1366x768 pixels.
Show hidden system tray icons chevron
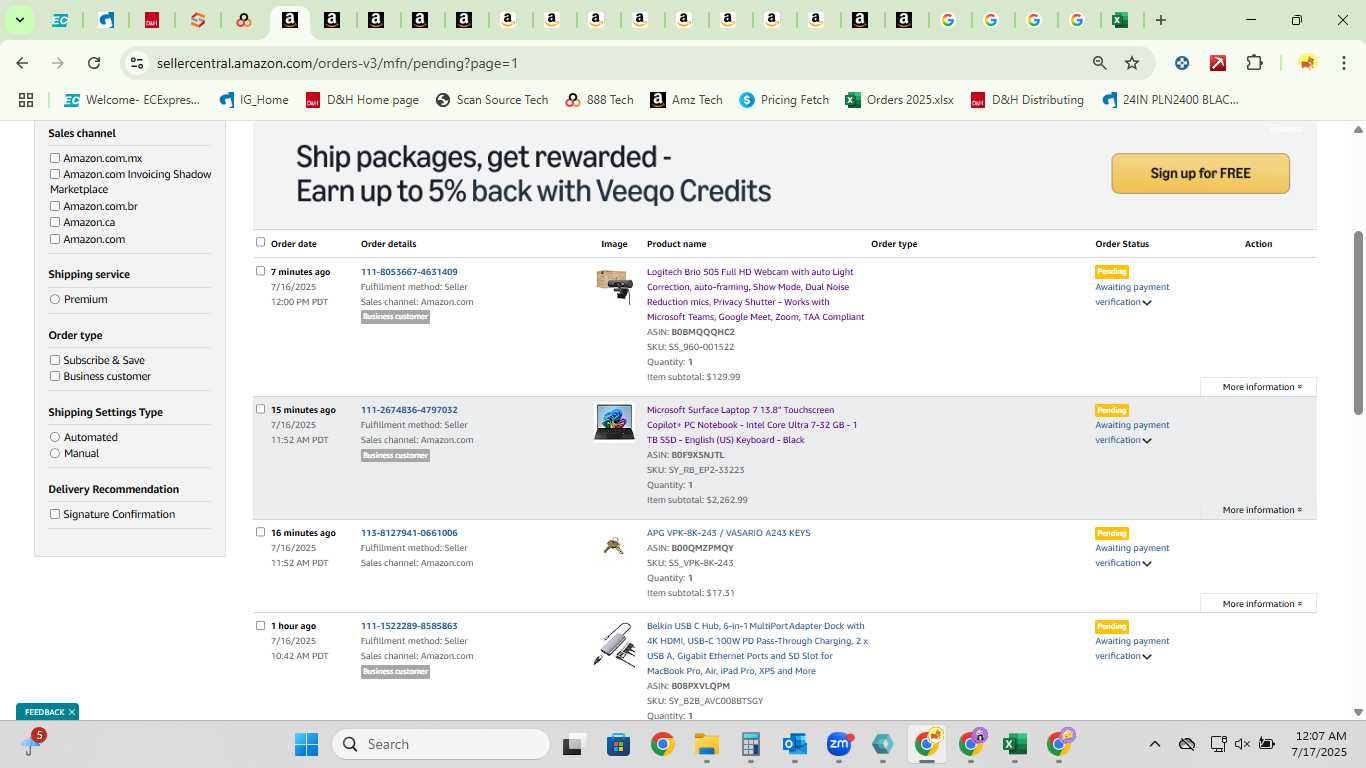point(1154,744)
